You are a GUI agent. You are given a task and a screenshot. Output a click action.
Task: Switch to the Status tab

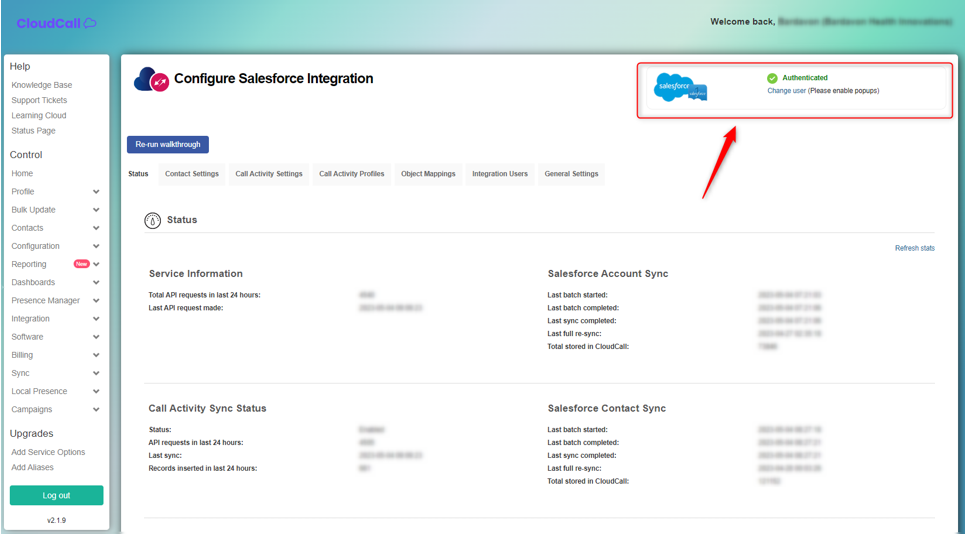tap(138, 174)
